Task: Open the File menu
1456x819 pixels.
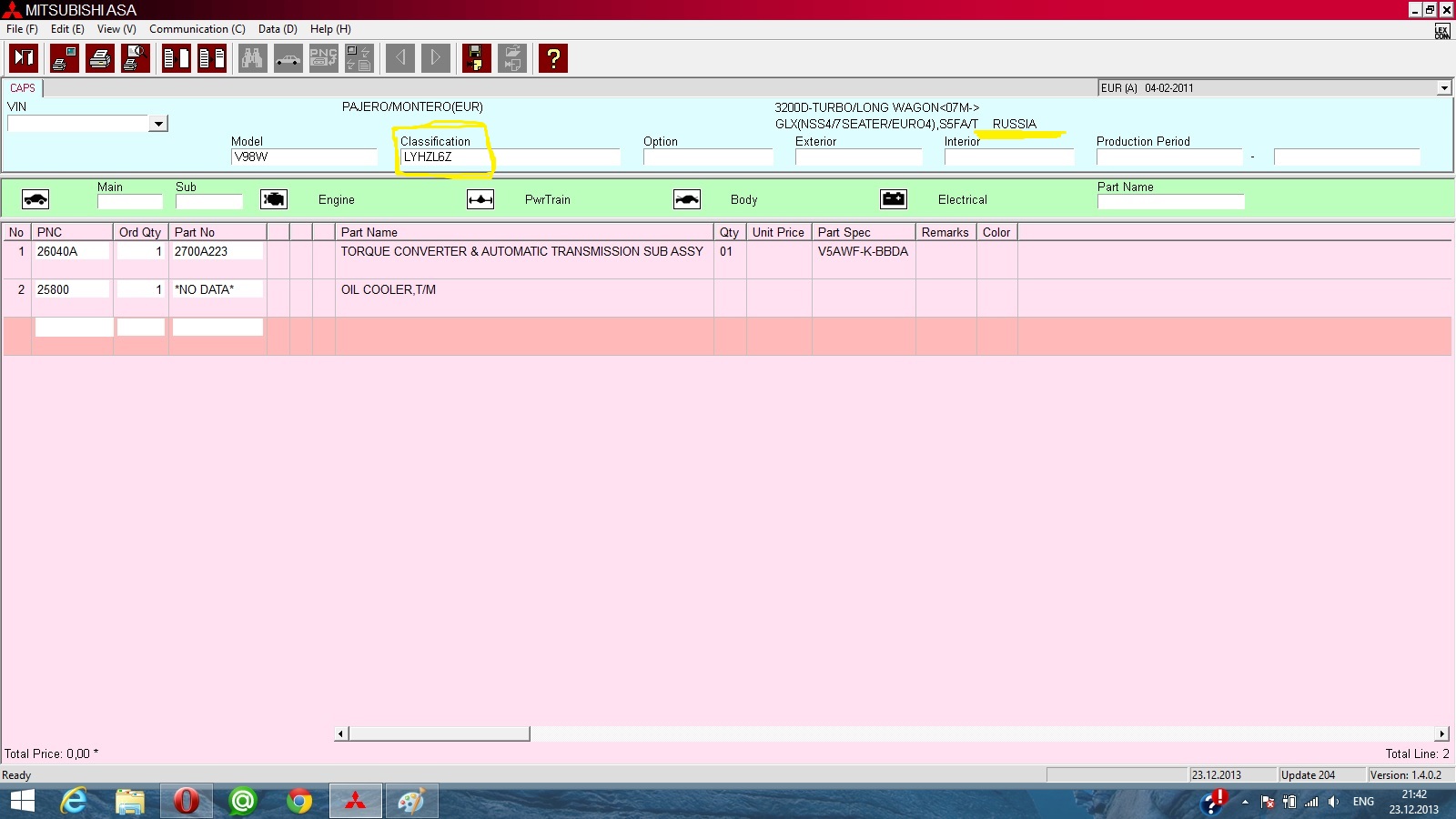Action: [22, 29]
